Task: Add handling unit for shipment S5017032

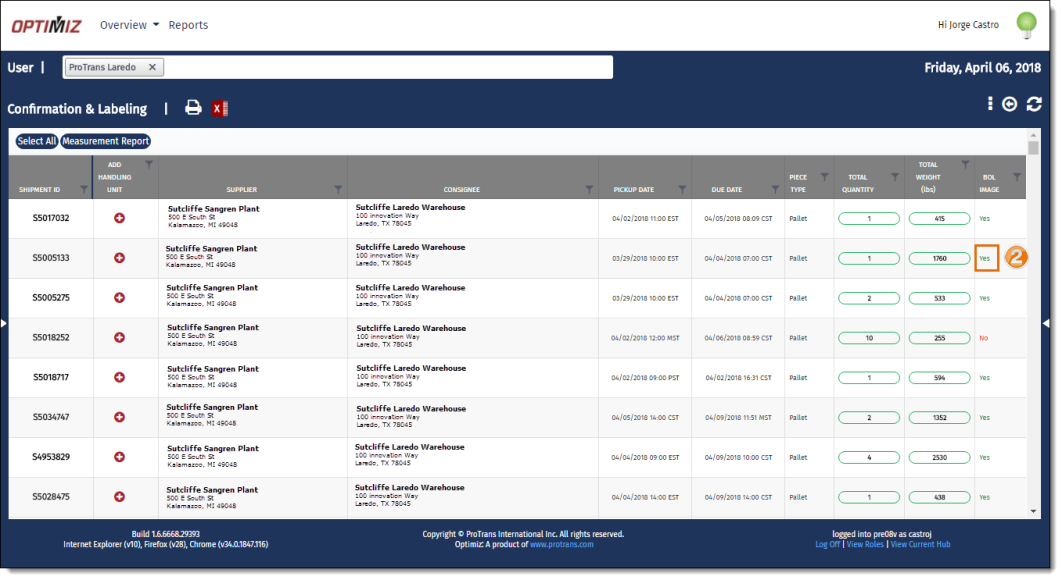Action: (120, 218)
